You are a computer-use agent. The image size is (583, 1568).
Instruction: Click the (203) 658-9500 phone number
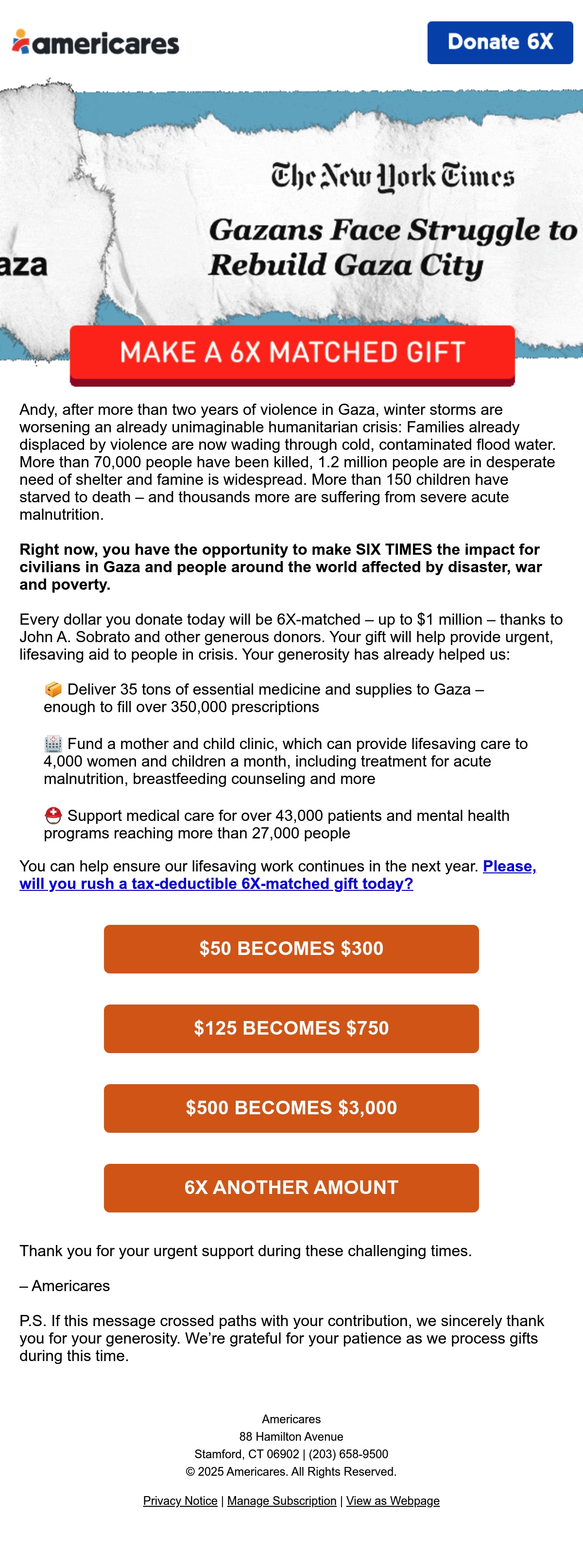[x=348, y=1453]
